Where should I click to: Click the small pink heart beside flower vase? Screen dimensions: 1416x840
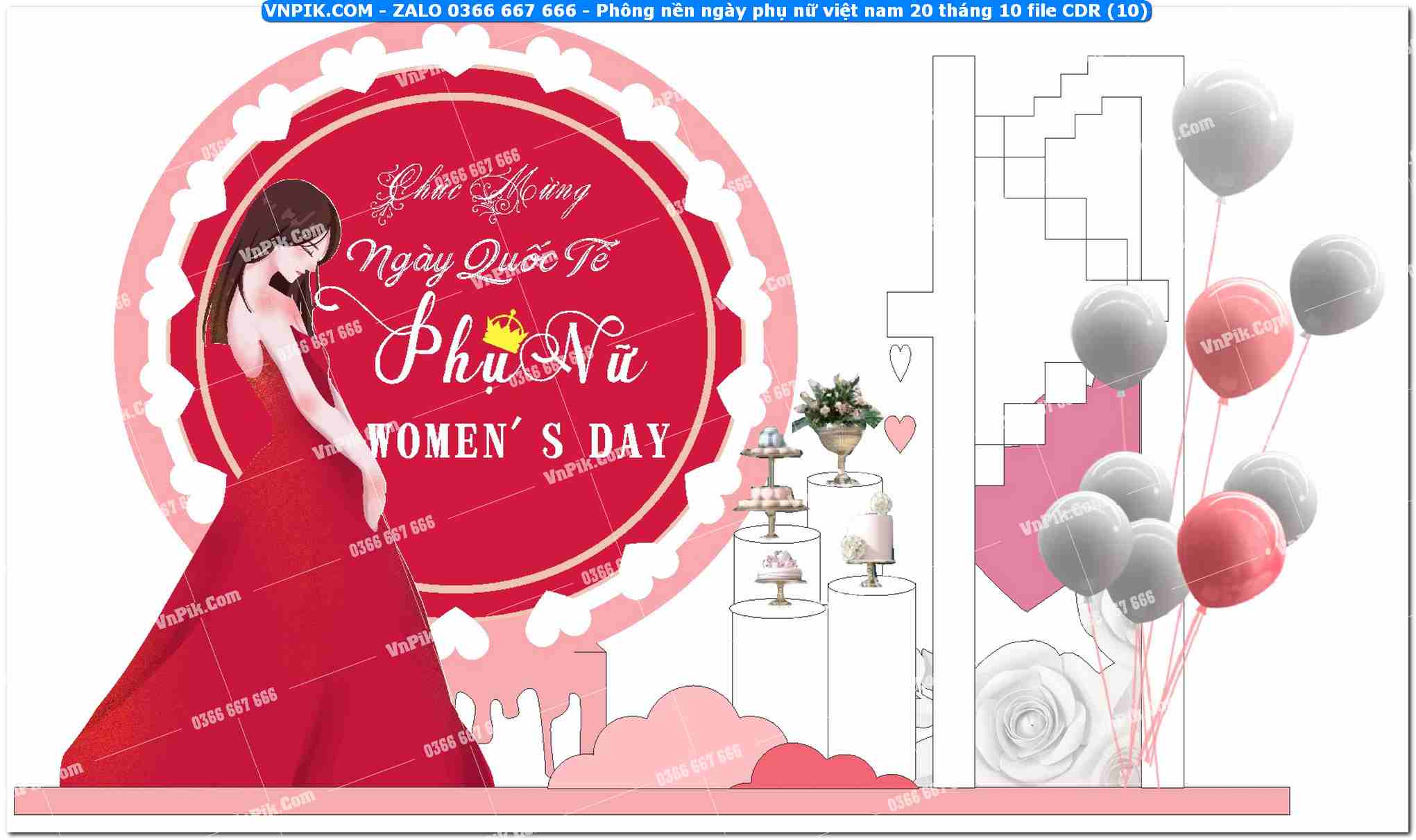[899, 432]
